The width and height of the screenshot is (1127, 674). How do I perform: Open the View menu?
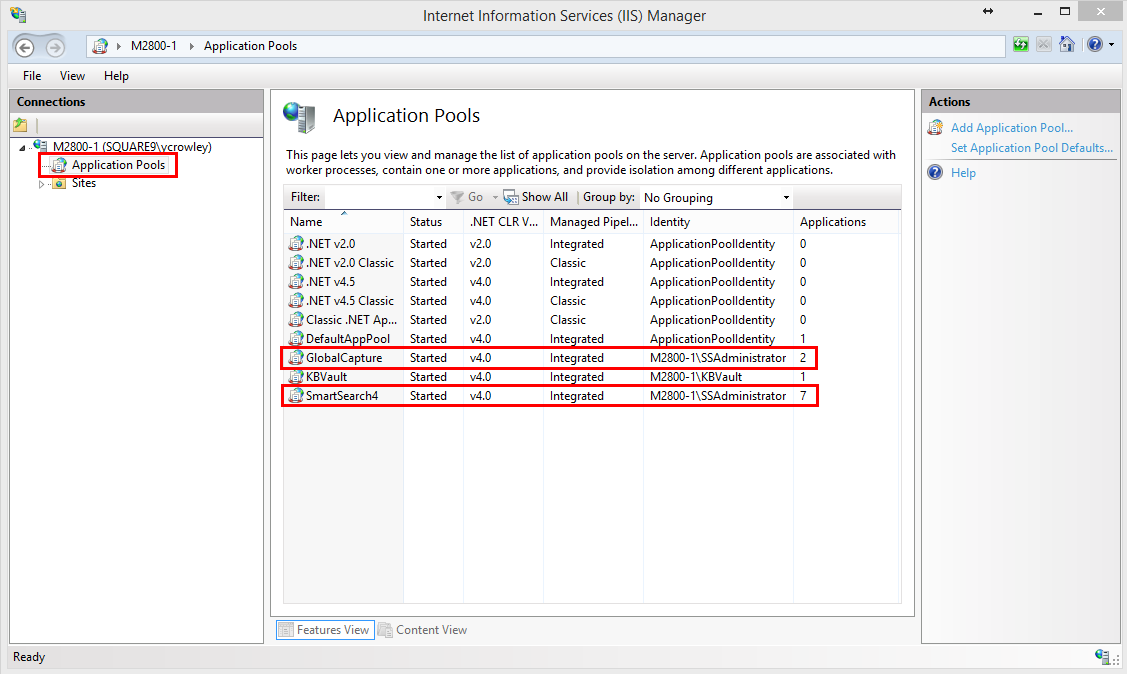pyautogui.click(x=71, y=75)
